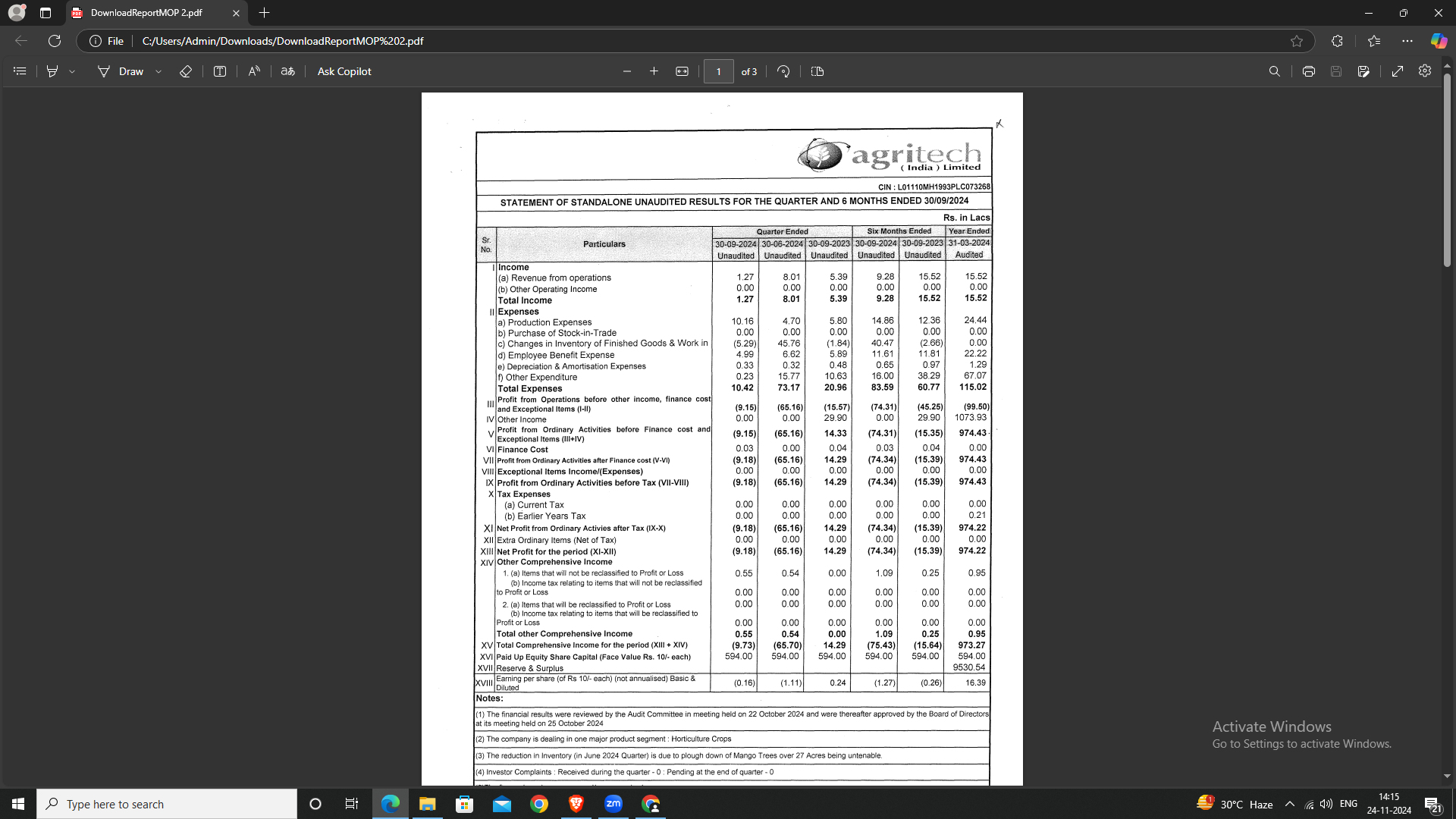
Task: Launch Google Chrome from taskbar
Action: (x=539, y=804)
